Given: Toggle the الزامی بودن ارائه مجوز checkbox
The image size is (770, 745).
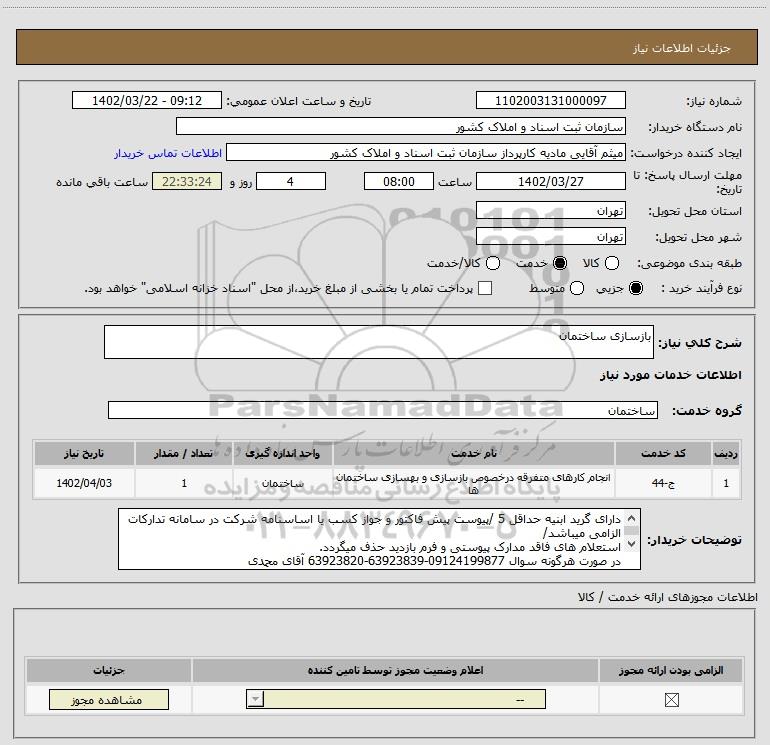Looking at the screenshot, I should (671, 700).
